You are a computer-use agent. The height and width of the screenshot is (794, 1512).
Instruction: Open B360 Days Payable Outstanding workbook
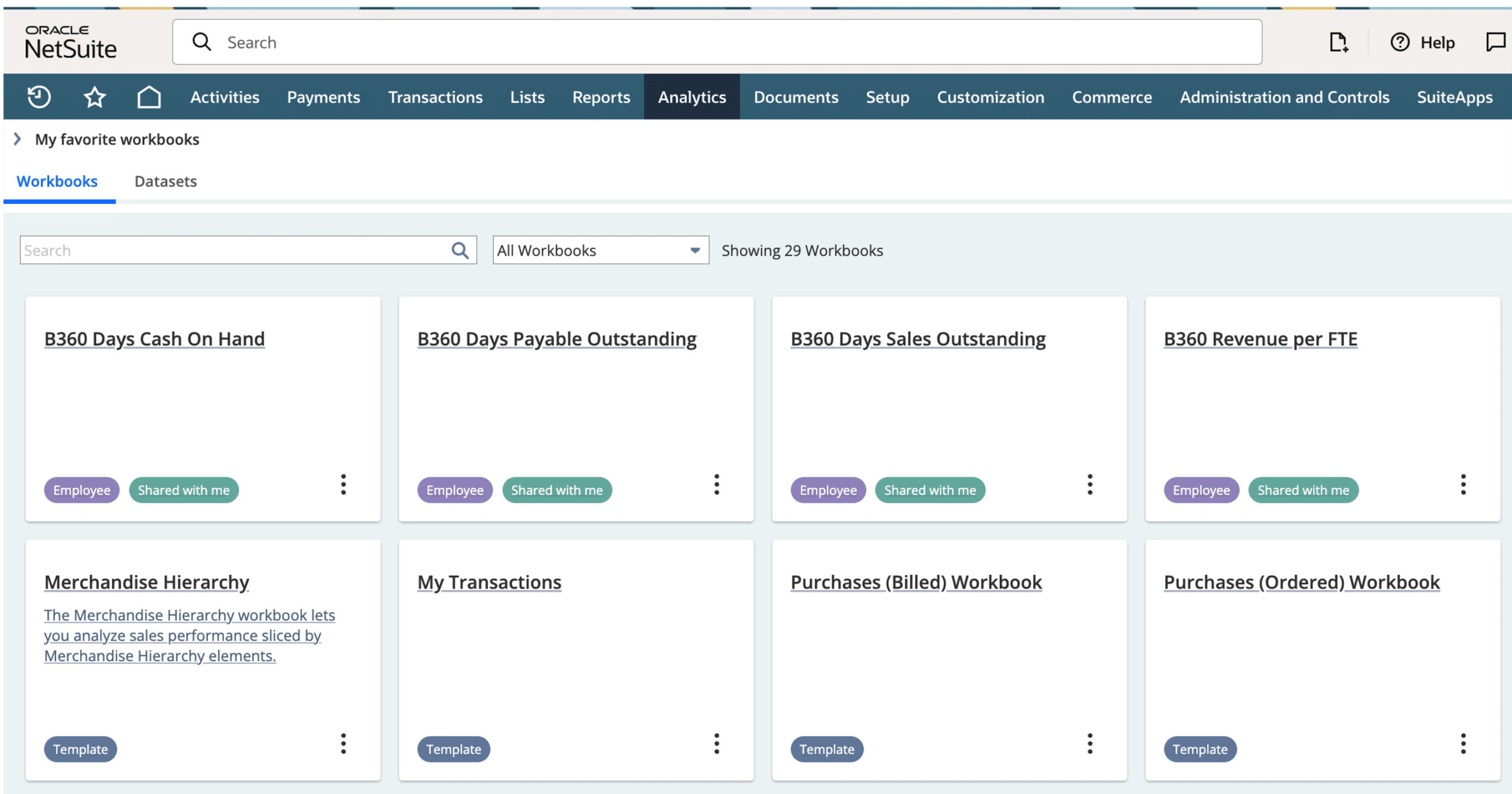557,339
